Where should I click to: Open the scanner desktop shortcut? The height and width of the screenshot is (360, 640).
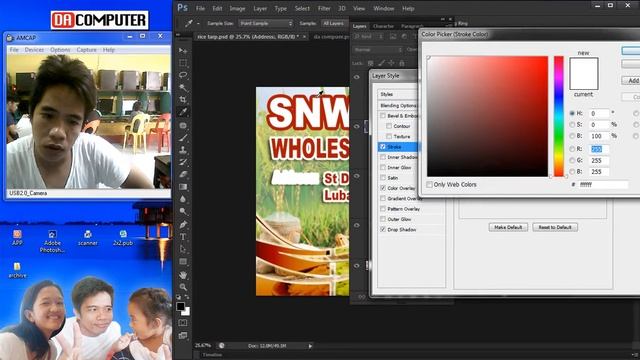[87, 238]
